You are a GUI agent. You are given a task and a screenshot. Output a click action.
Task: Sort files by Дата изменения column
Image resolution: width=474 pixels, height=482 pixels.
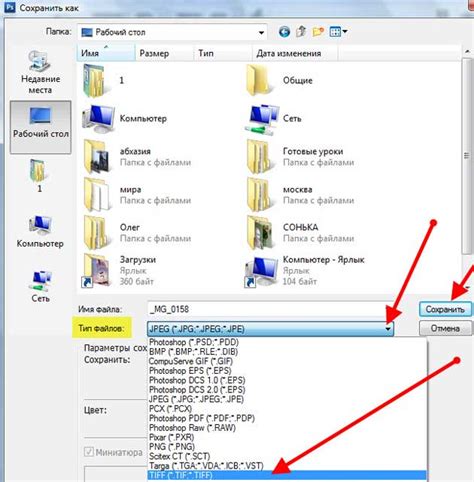coord(289,53)
